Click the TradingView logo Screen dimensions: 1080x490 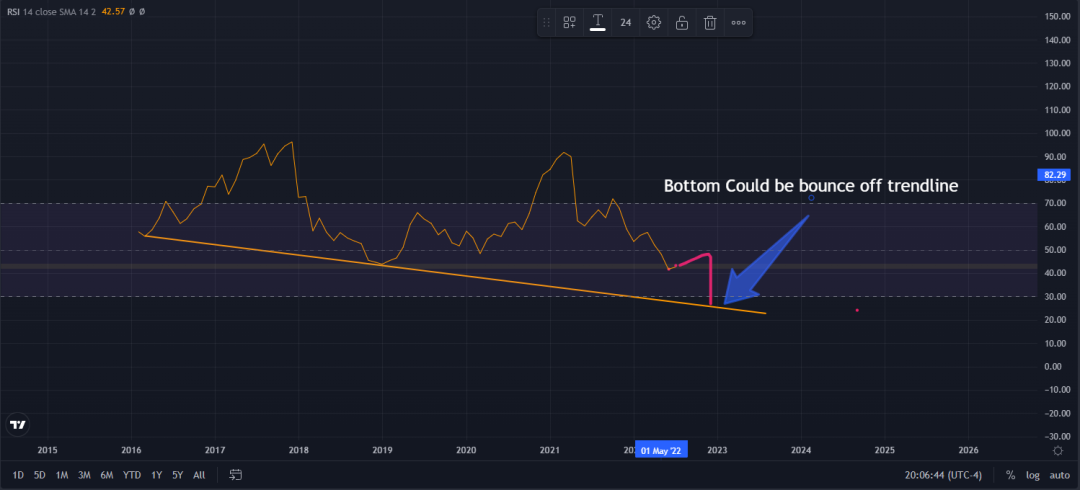(x=19, y=425)
